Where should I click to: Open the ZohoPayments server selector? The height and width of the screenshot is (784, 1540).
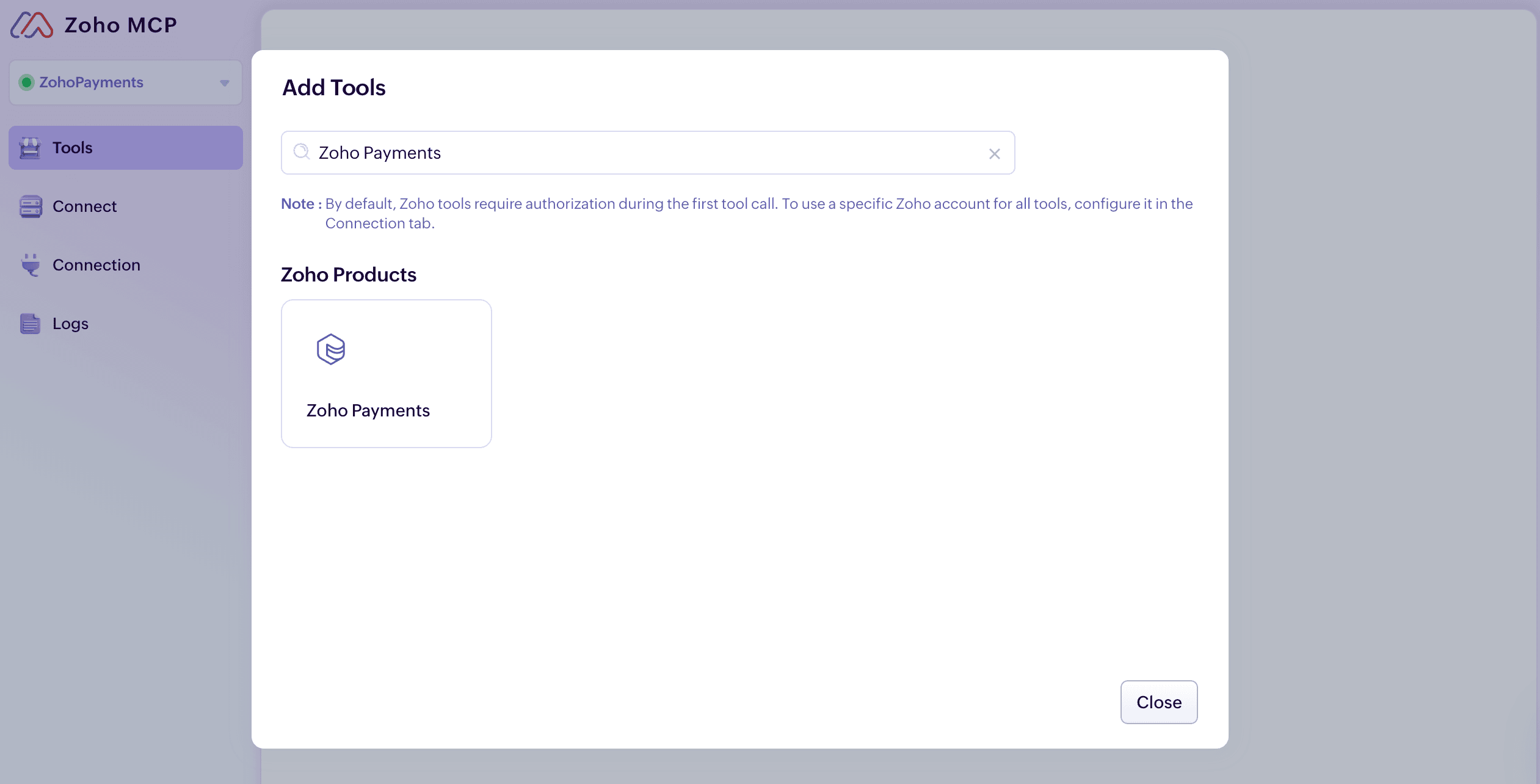click(x=125, y=82)
